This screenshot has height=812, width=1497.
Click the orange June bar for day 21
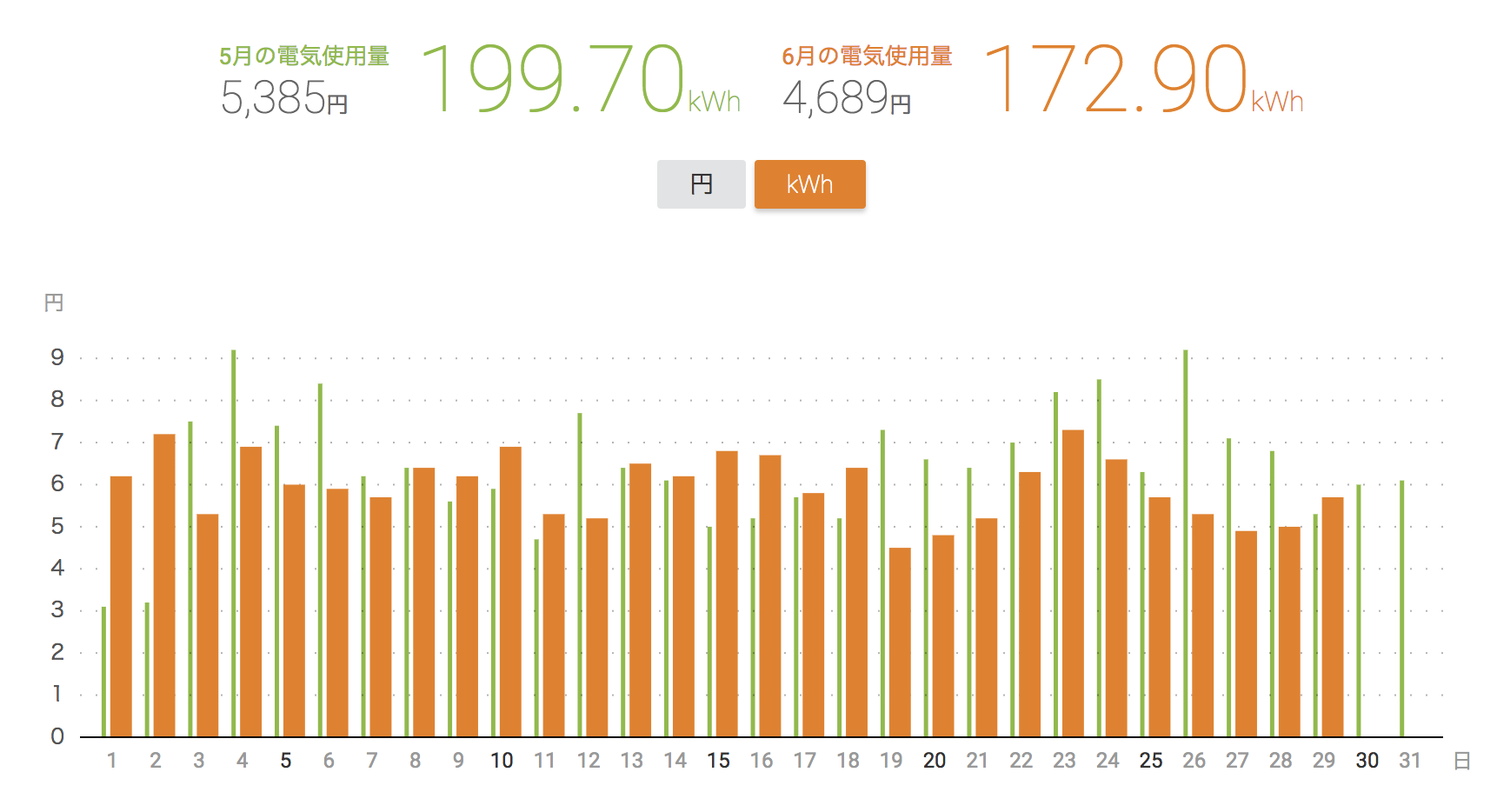(x=987, y=628)
